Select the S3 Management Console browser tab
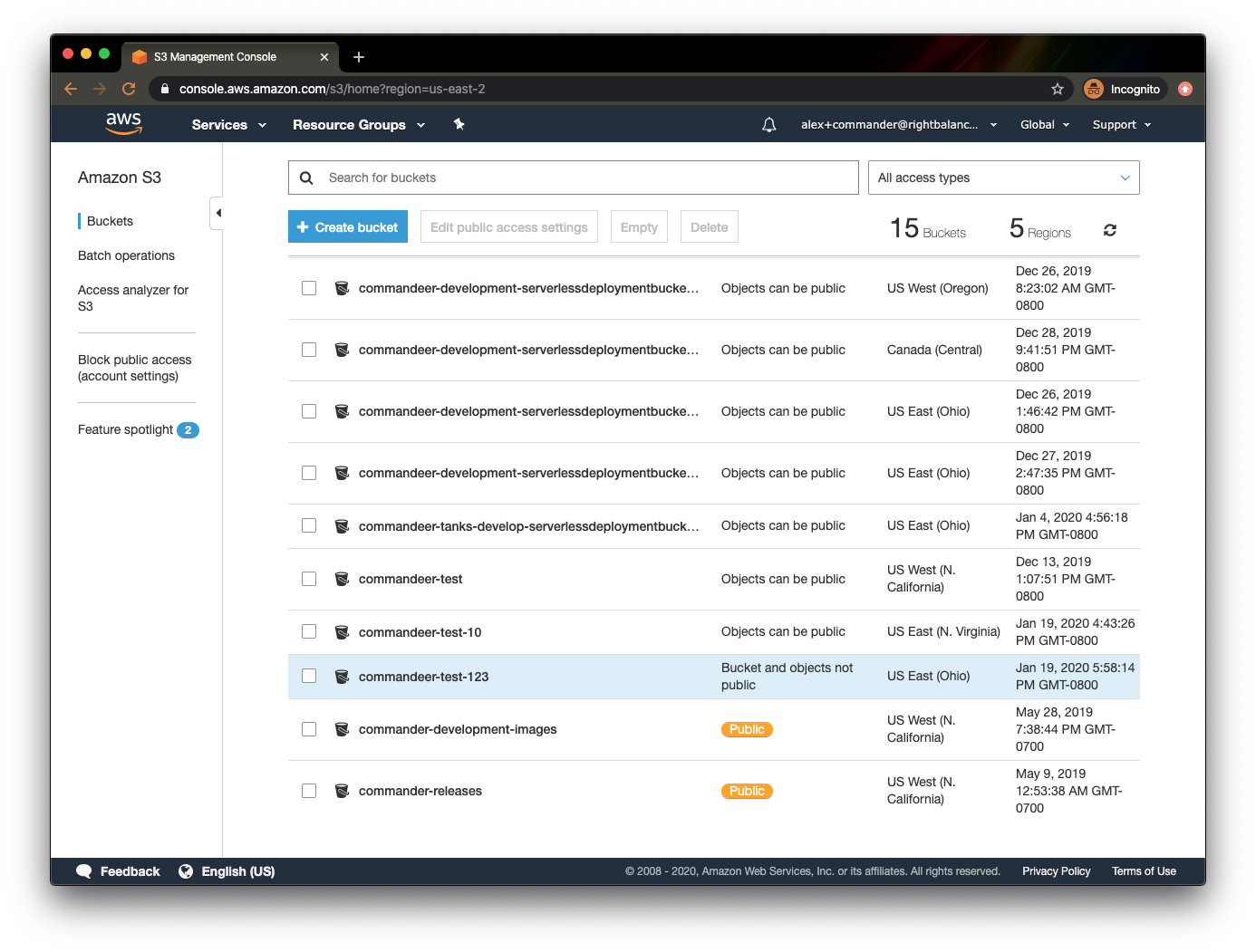This screenshot has height=952, width=1256. click(x=229, y=57)
